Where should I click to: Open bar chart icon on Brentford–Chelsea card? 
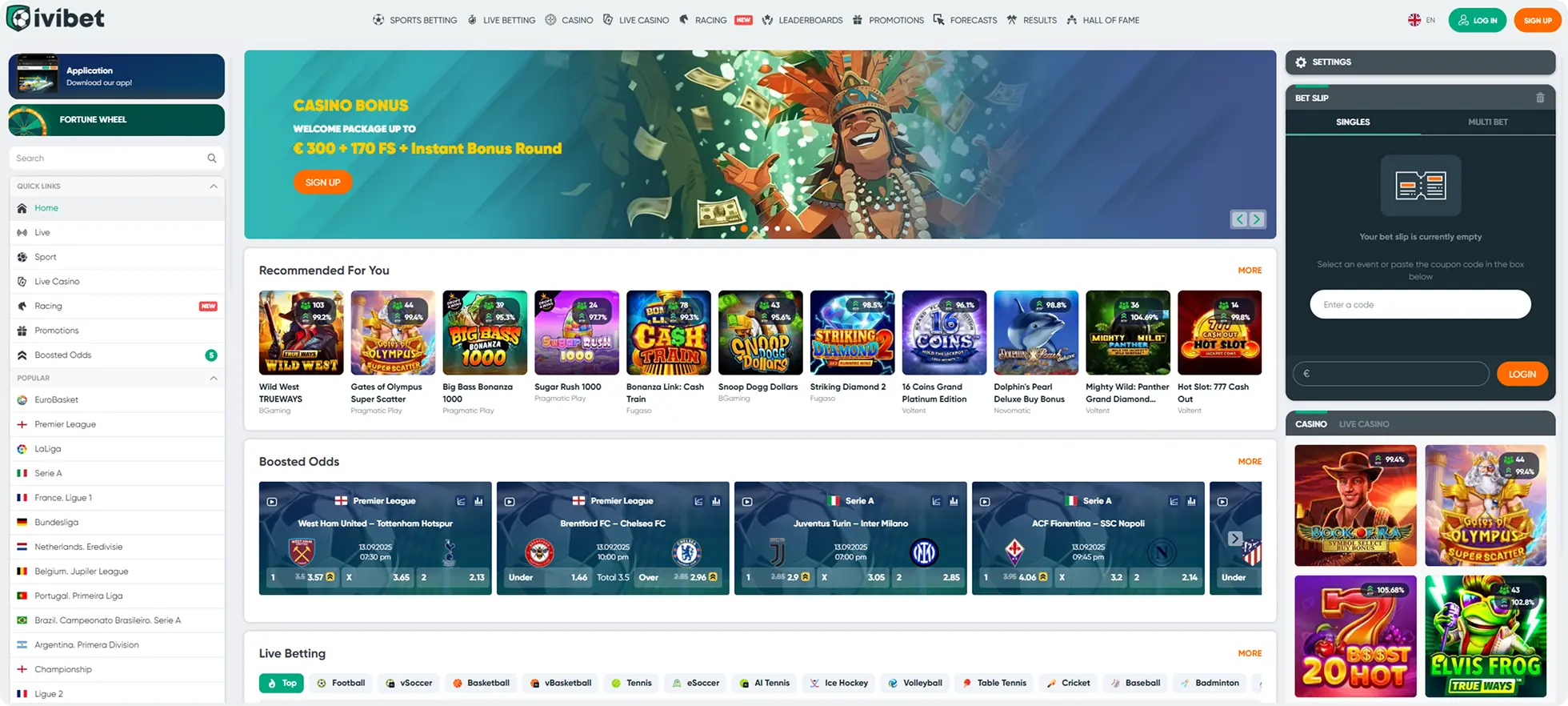click(x=716, y=501)
